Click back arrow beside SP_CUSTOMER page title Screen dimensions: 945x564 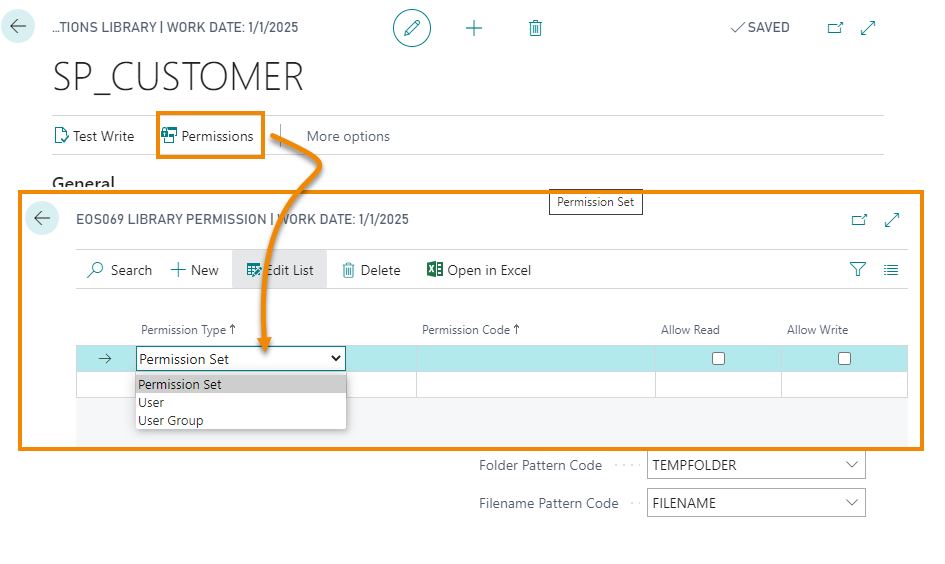click(x=18, y=27)
